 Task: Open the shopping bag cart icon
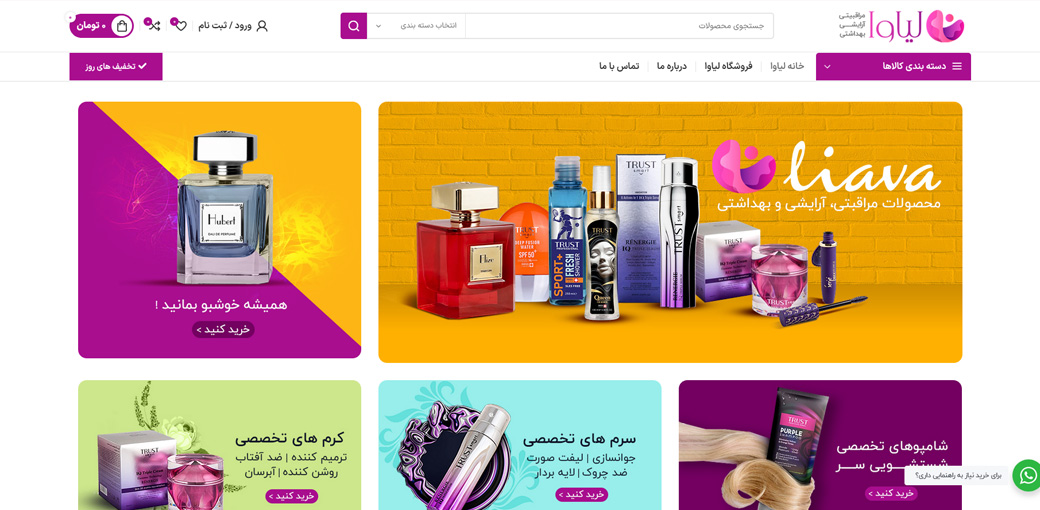pyautogui.click(x=122, y=26)
